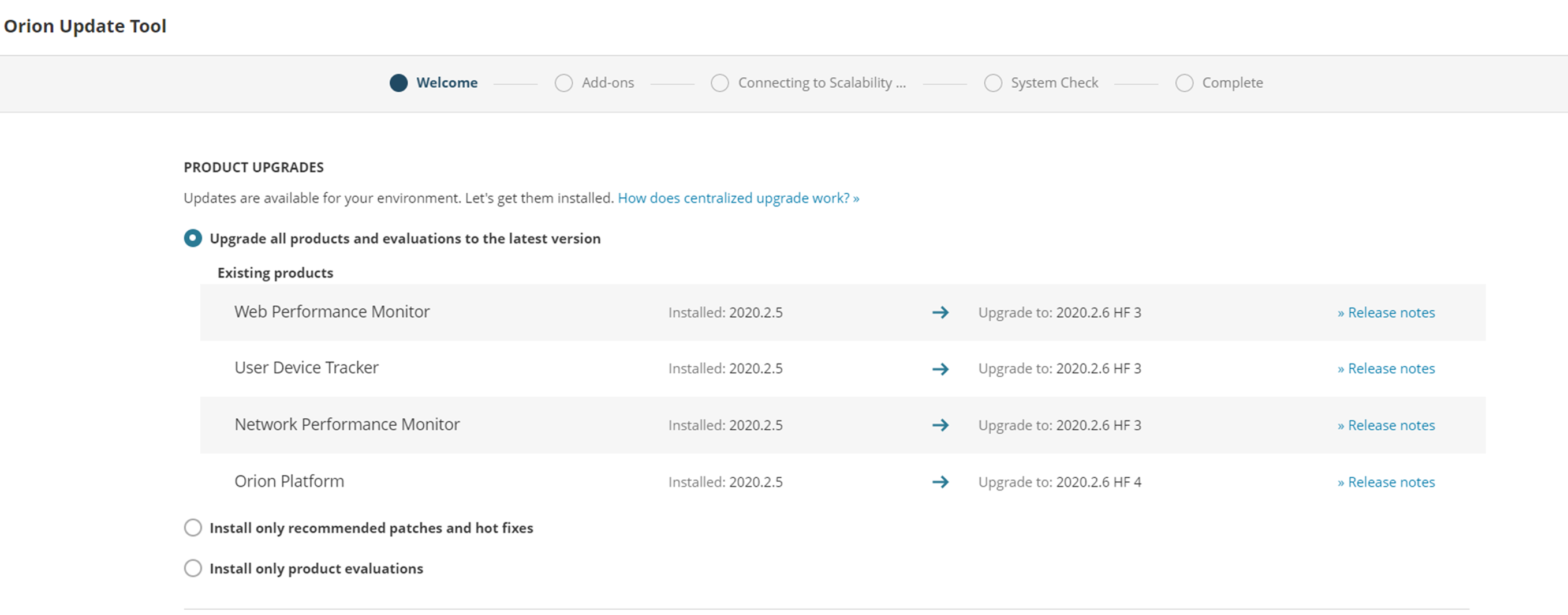Click the System Check step circle

pos(993,82)
